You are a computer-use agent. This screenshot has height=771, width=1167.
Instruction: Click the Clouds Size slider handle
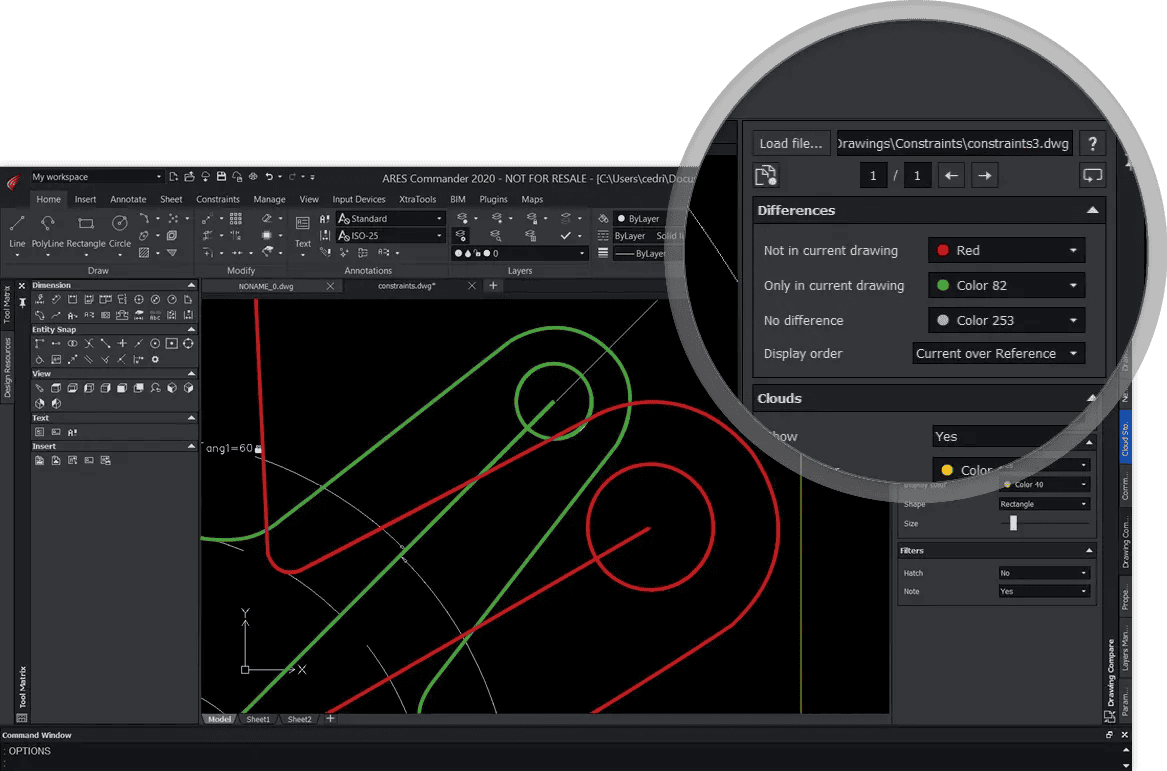point(1013,523)
